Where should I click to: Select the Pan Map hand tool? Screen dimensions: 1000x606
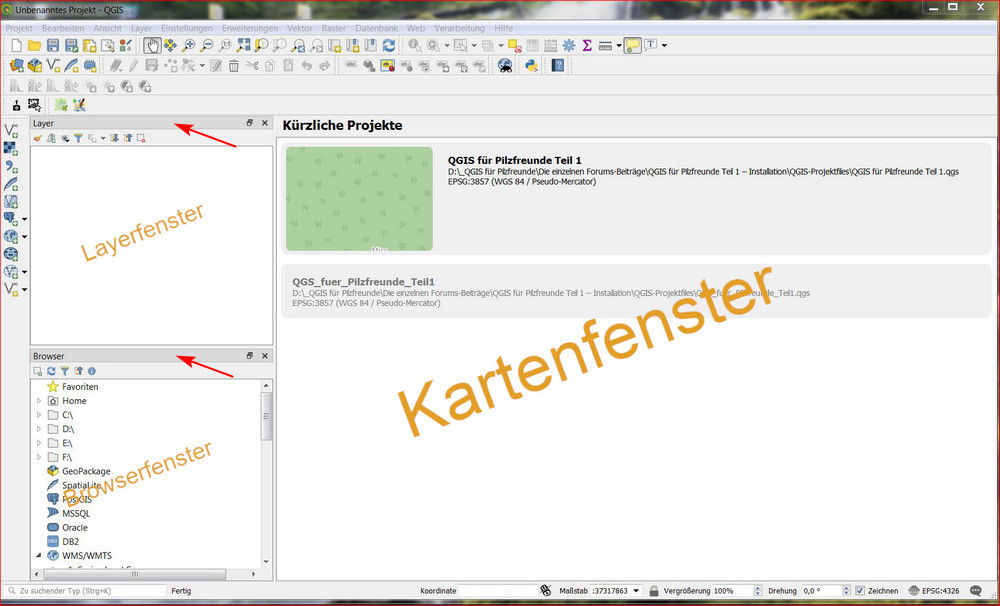[151, 46]
